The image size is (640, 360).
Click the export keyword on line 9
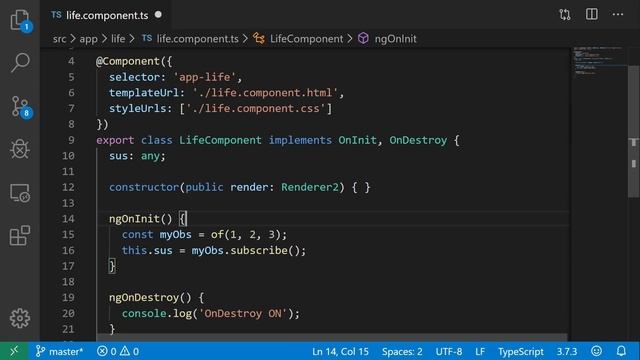pos(115,140)
